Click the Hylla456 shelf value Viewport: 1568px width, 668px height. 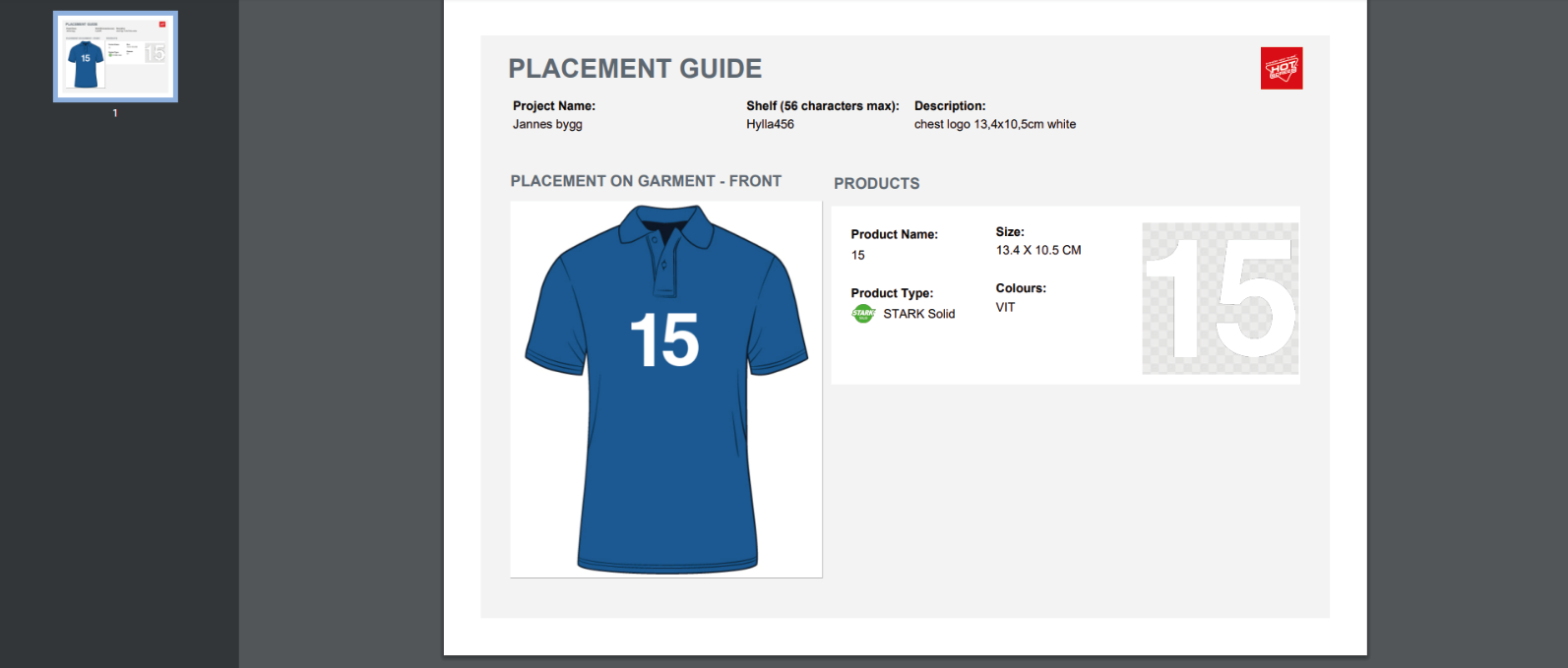click(770, 125)
